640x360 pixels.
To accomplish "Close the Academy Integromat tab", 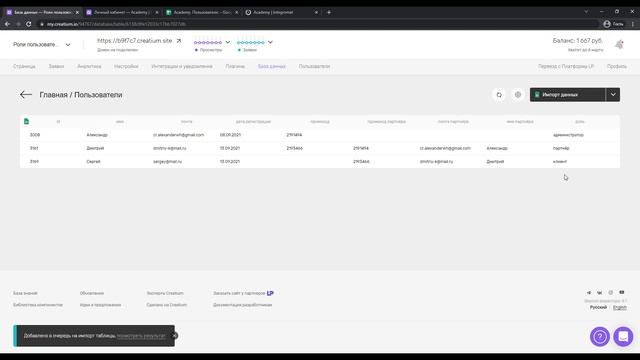I will pyautogui.click(x=316, y=12).
